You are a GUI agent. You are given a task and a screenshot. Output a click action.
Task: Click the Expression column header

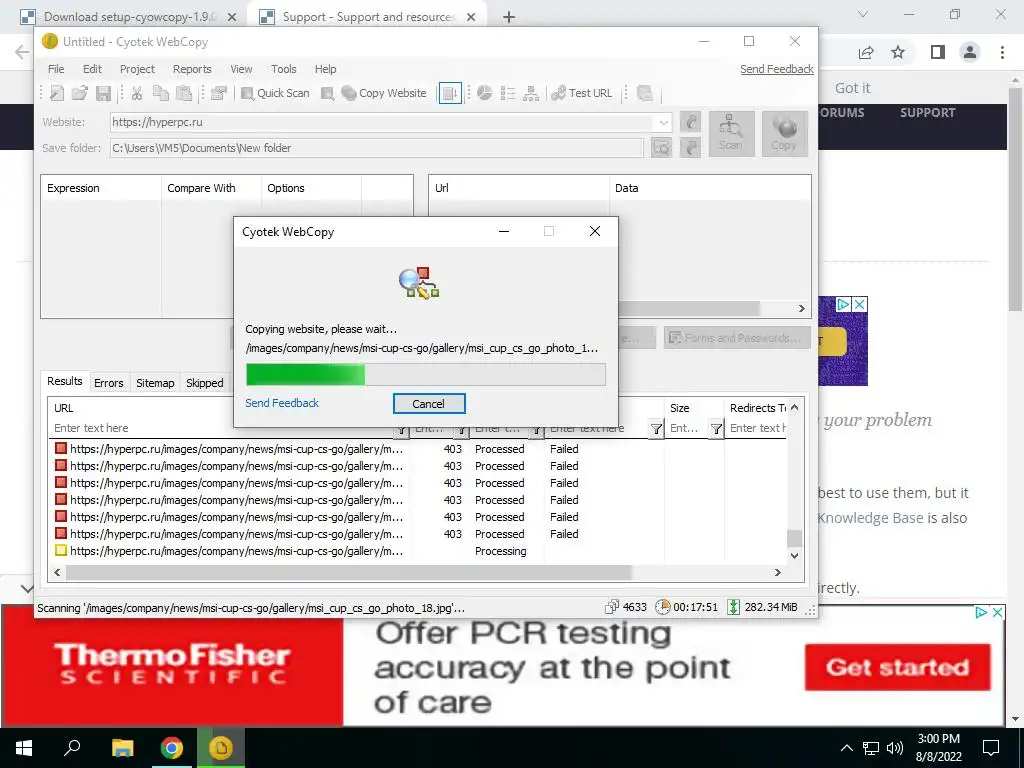pyautogui.click(x=101, y=188)
